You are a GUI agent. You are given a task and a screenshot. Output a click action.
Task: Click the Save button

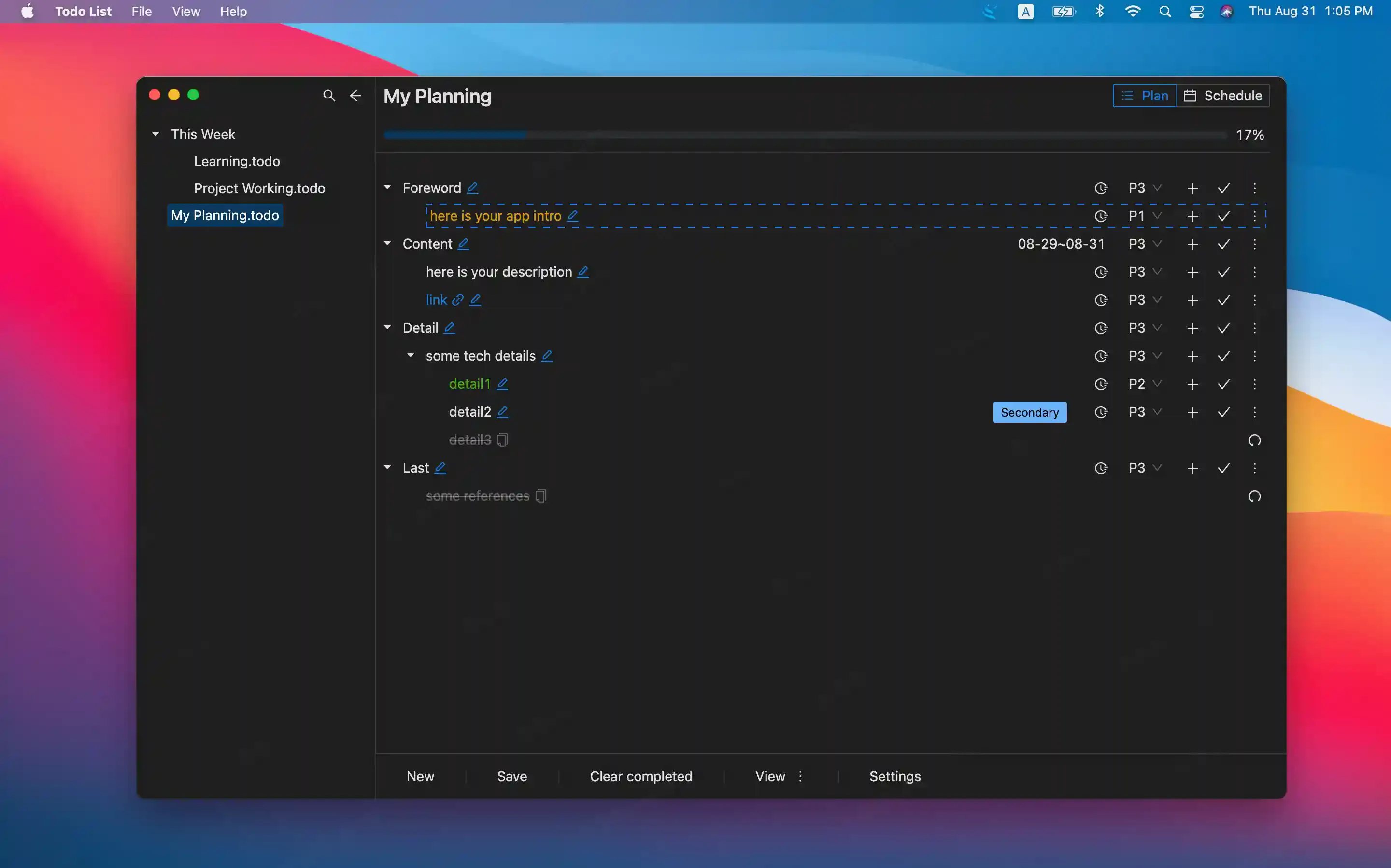pos(512,777)
